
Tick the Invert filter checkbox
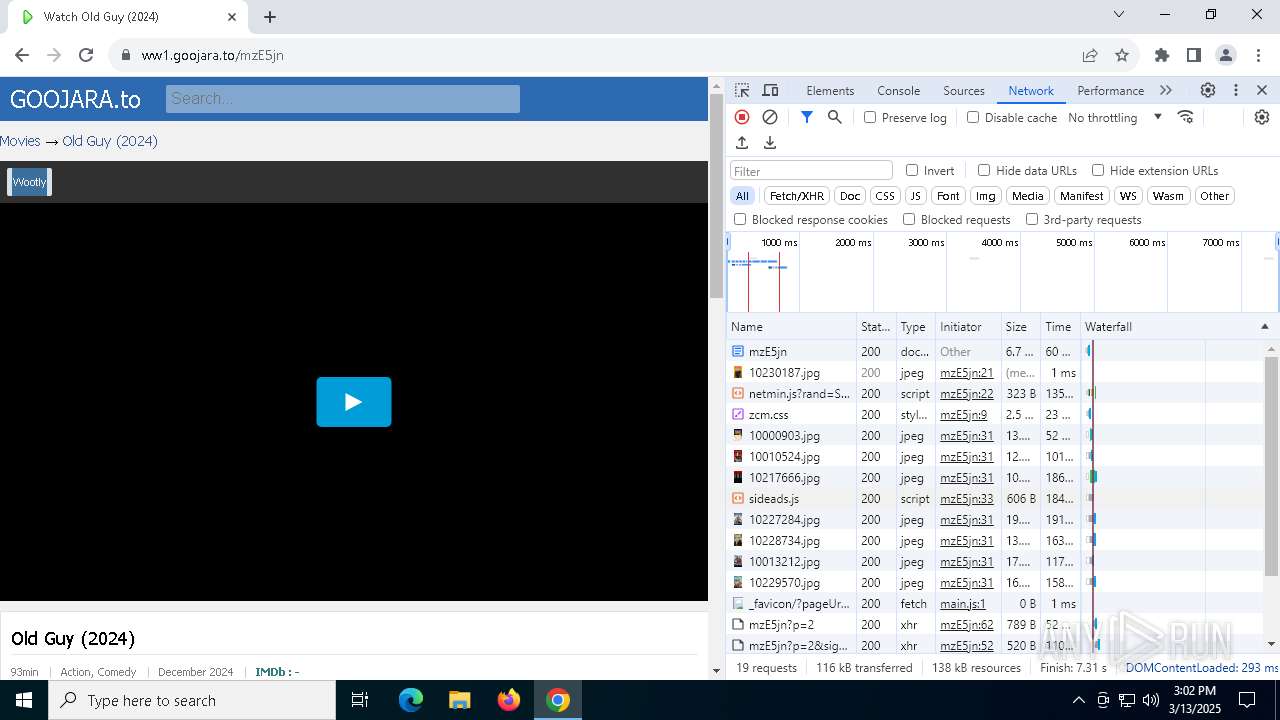tap(912, 170)
